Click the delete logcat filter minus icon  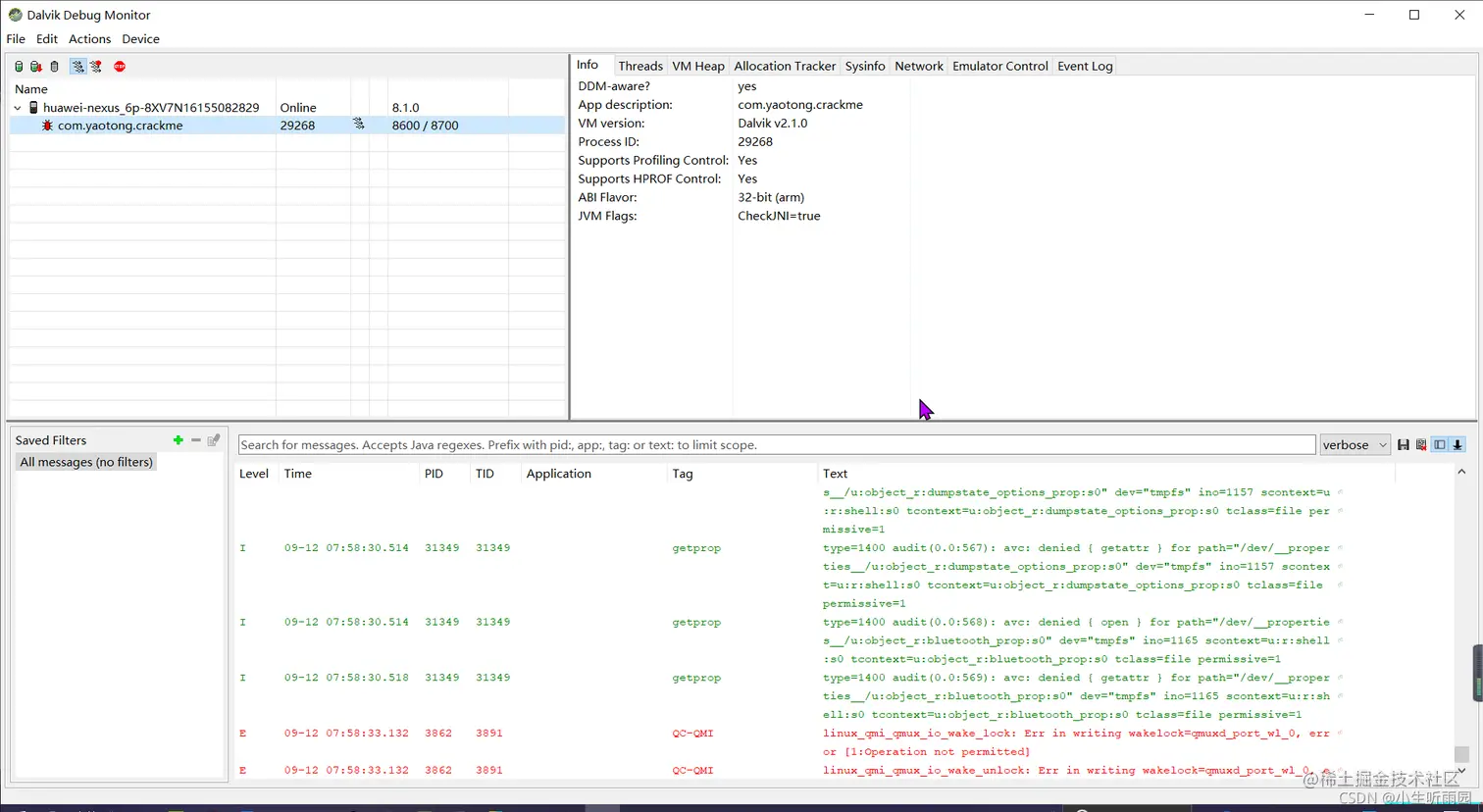[x=196, y=440]
